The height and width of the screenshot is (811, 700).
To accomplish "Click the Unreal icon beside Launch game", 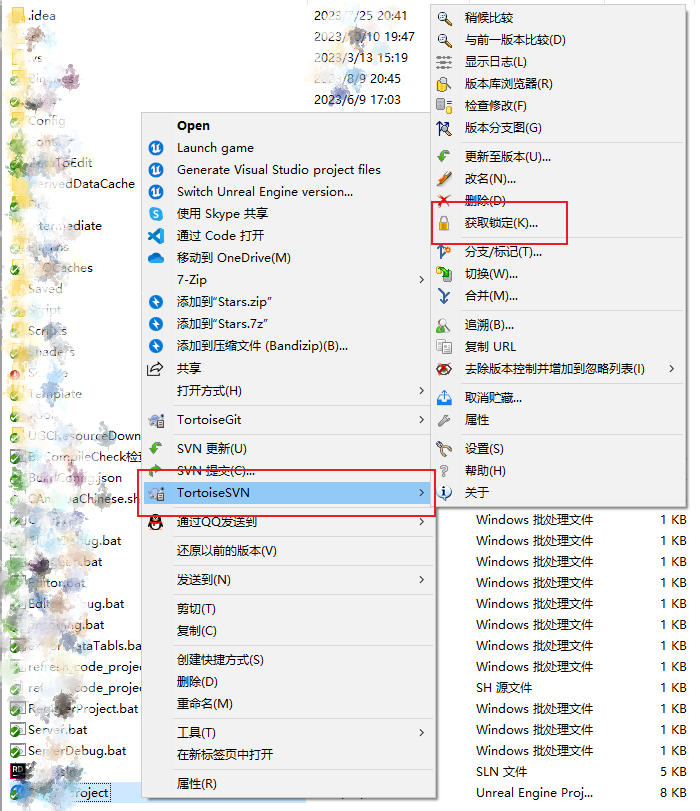I will click(155, 148).
